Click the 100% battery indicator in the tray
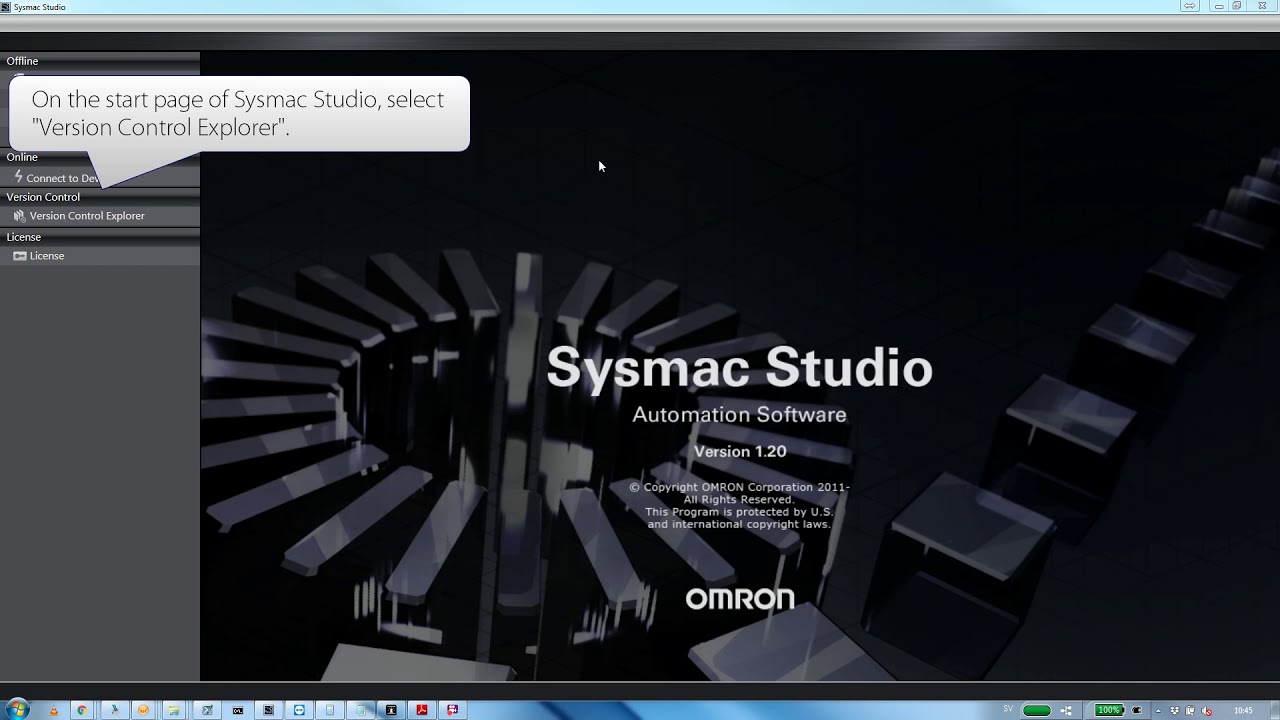The height and width of the screenshot is (720, 1280). click(1109, 710)
